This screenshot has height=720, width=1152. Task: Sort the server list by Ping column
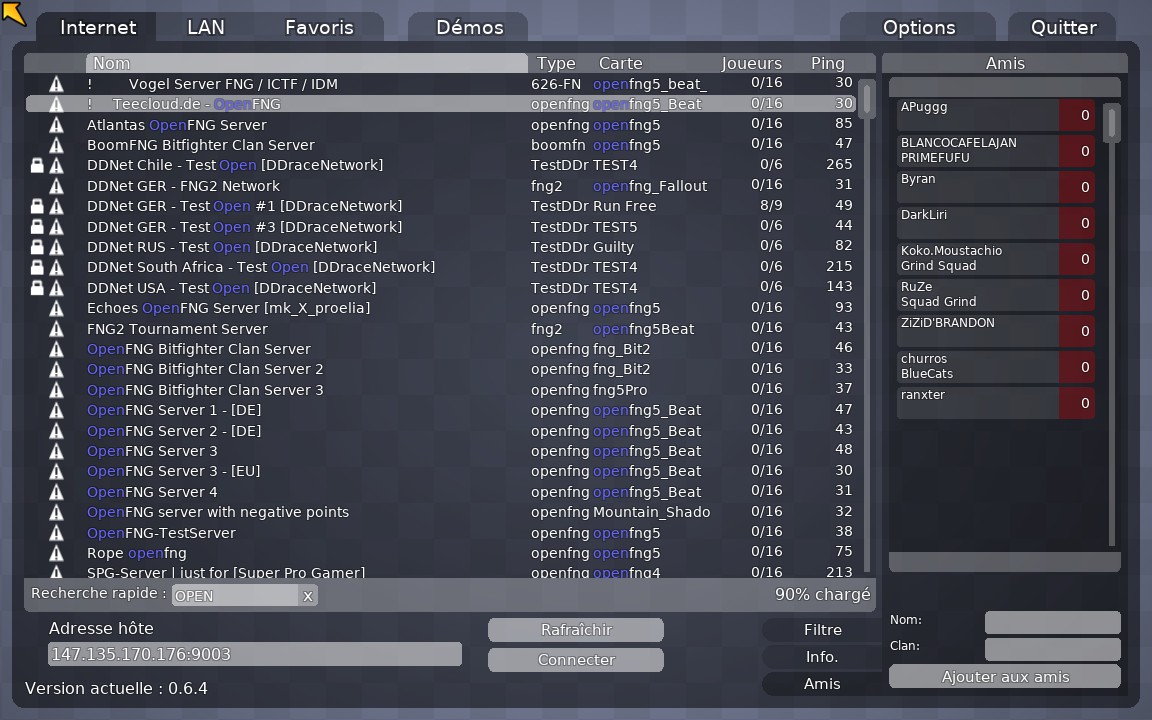(x=827, y=63)
